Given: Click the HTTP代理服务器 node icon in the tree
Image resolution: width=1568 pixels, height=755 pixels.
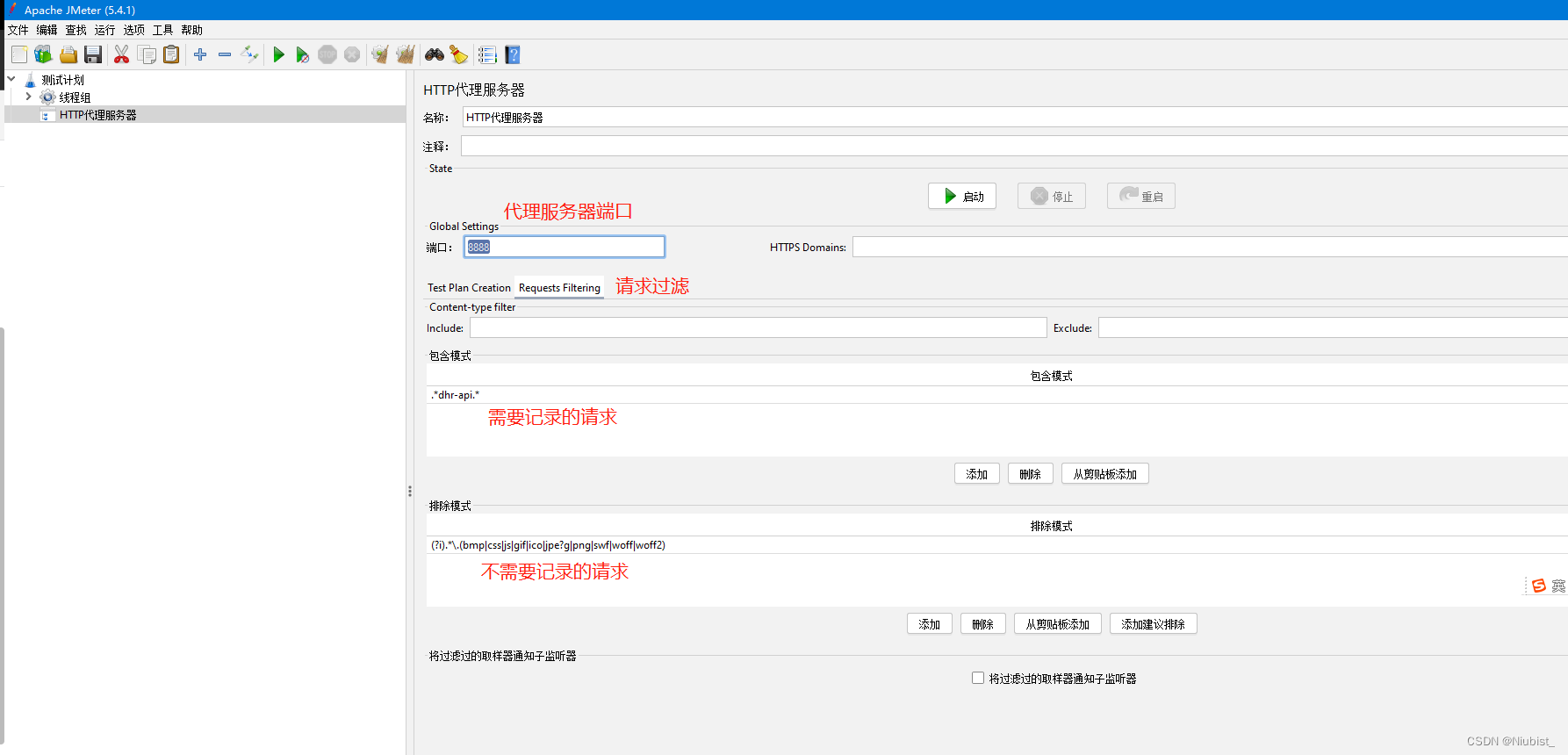Looking at the screenshot, I should 47,115.
